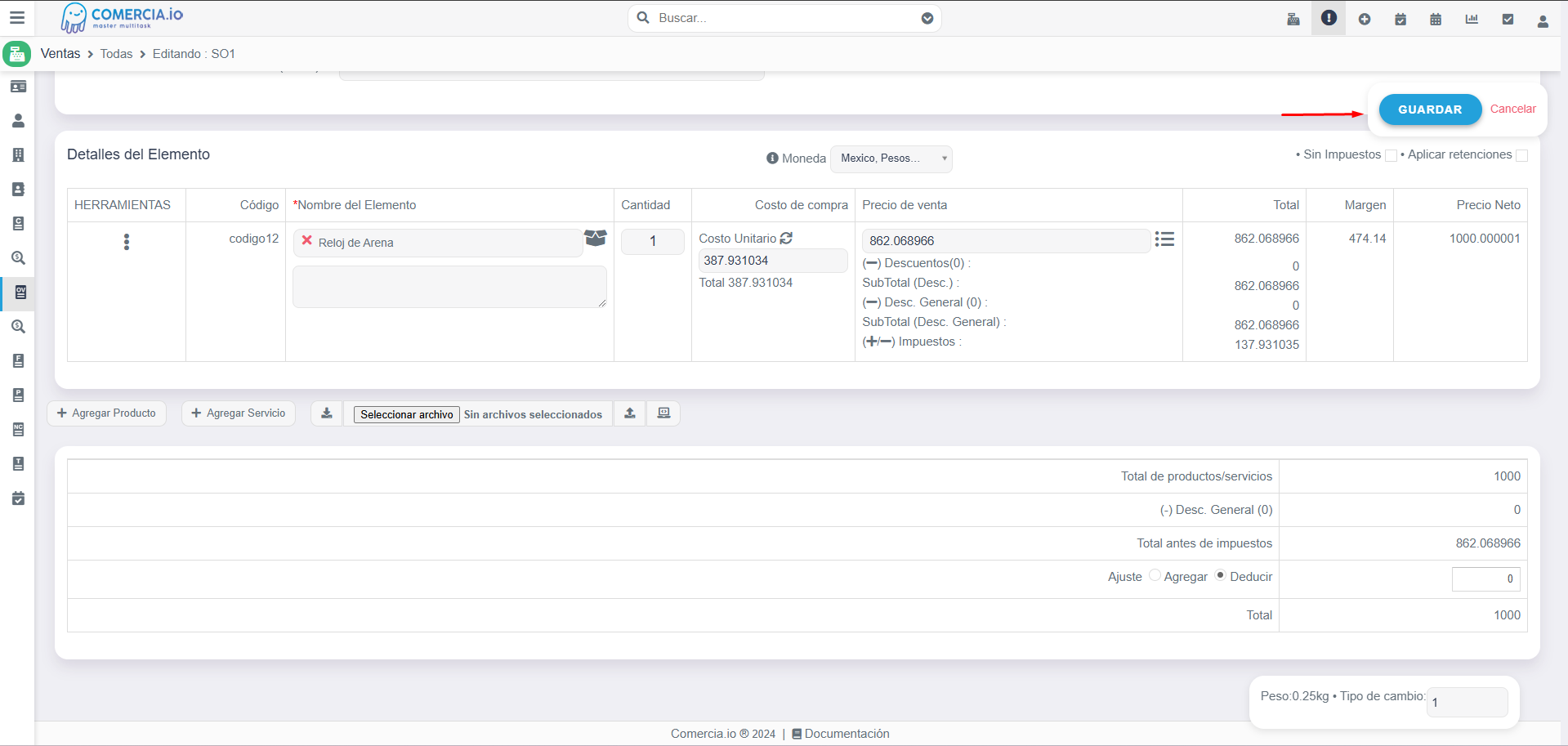Open the checkbox tasks icon in top bar
Screen dimensions: 1568x746
(x=1508, y=19)
